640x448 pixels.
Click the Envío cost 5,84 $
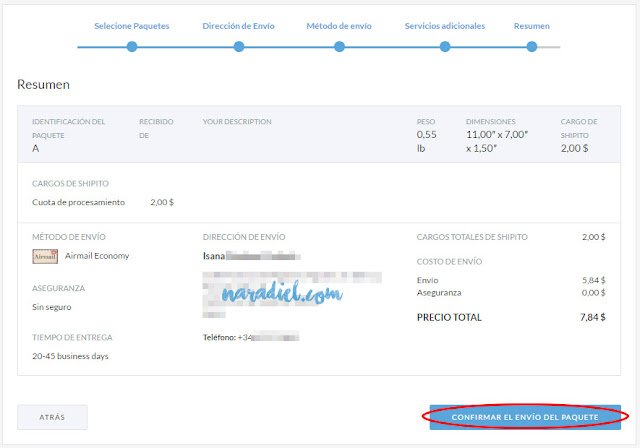[593, 280]
